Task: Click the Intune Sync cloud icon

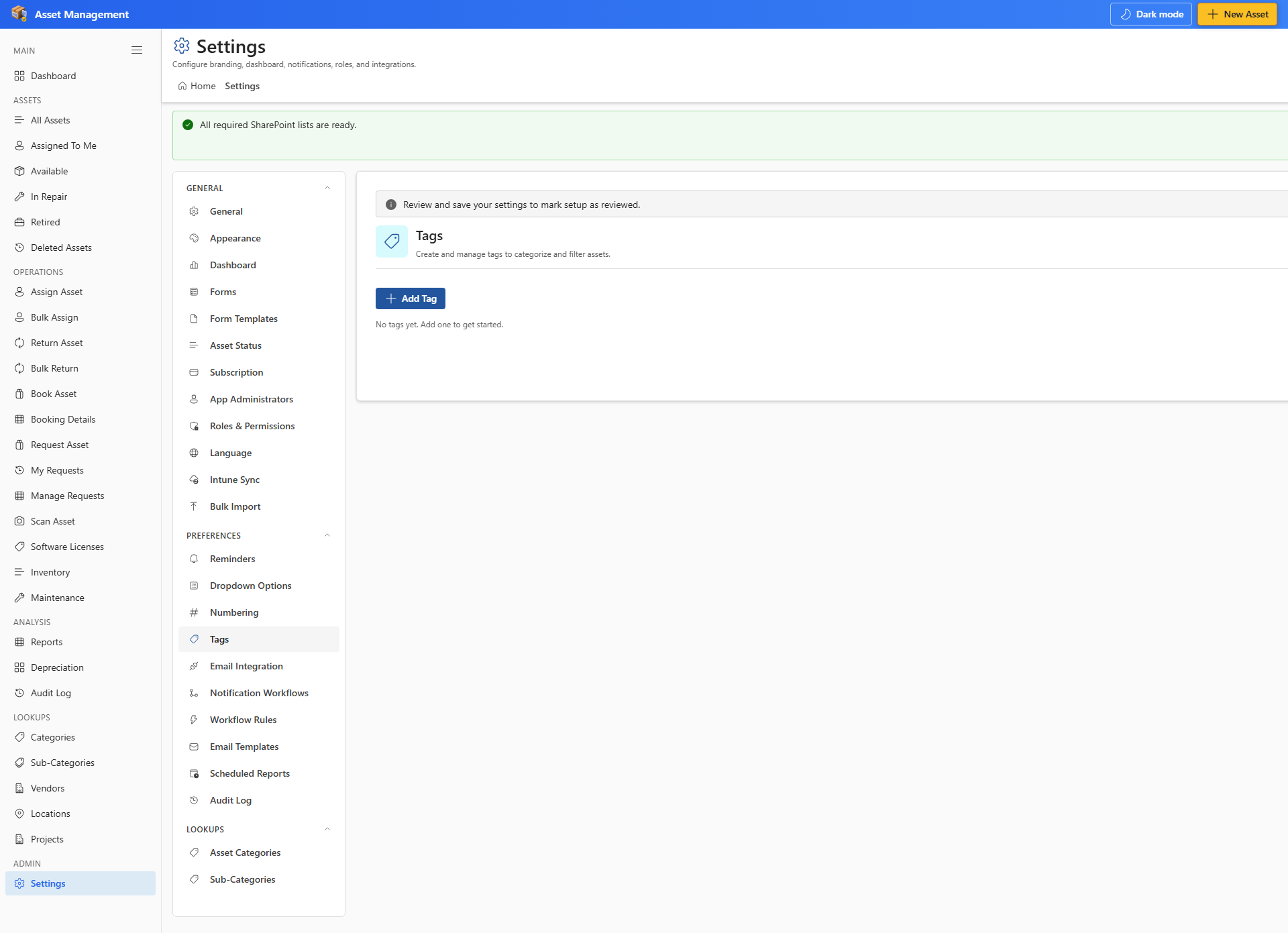Action: 194,480
